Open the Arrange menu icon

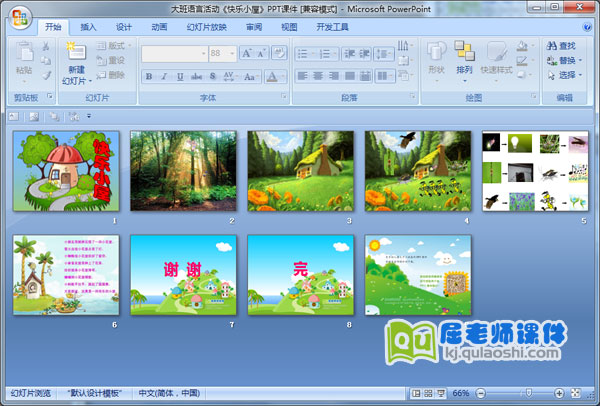[x=464, y=52]
